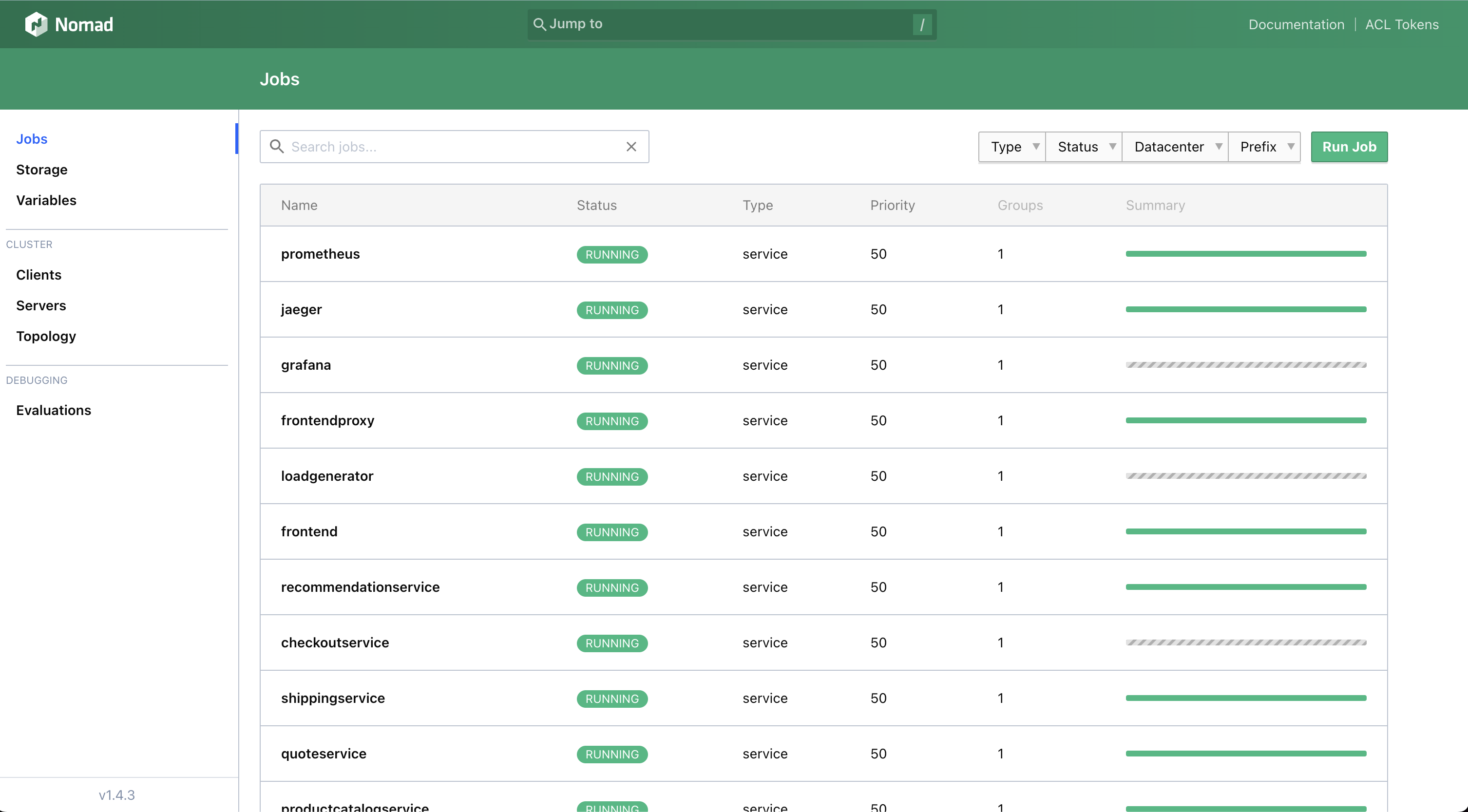This screenshot has width=1468, height=812.
Task: Open the Topology cluster view
Action: pyautogui.click(x=46, y=335)
